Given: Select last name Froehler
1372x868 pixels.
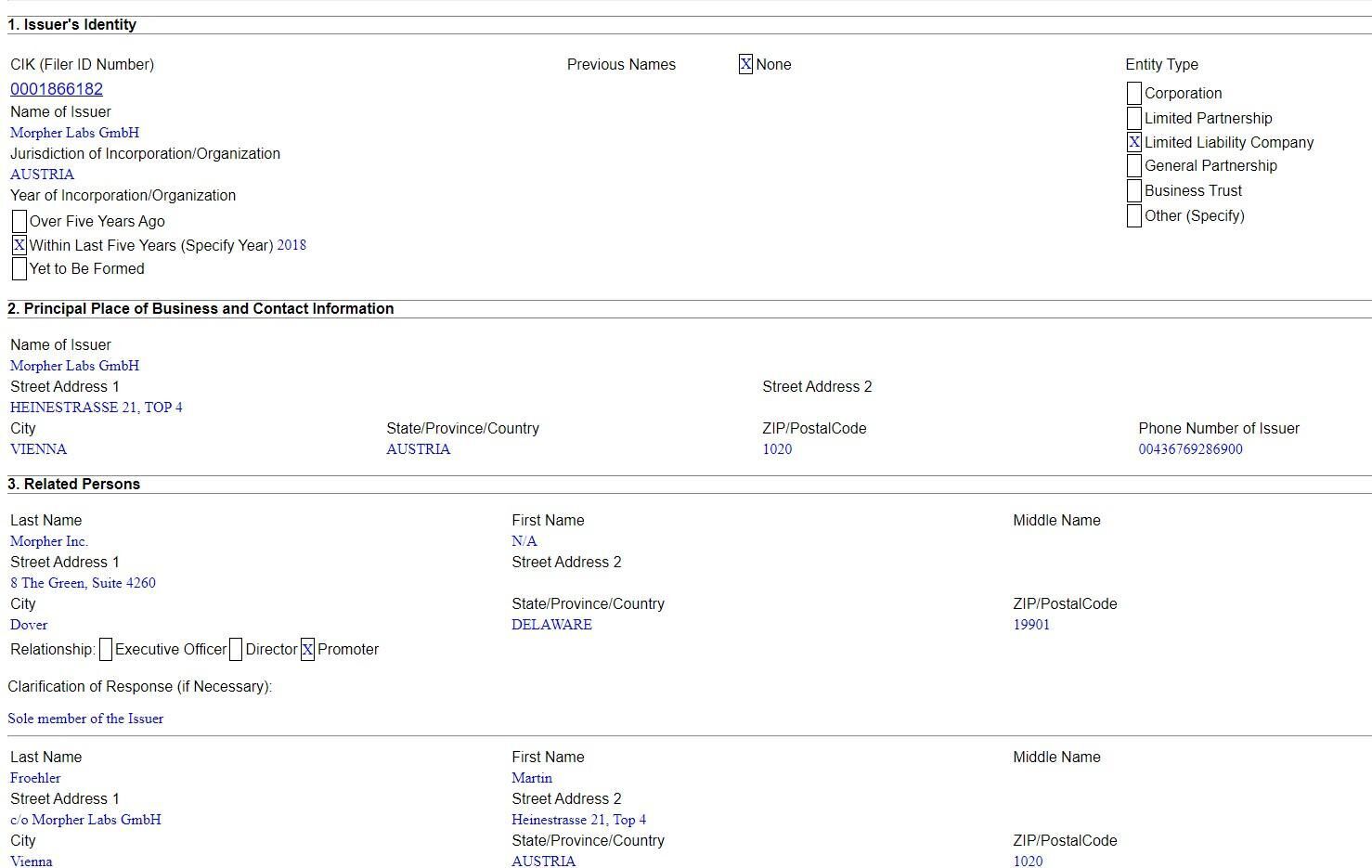Looking at the screenshot, I should pyautogui.click(x=35, y=777).
